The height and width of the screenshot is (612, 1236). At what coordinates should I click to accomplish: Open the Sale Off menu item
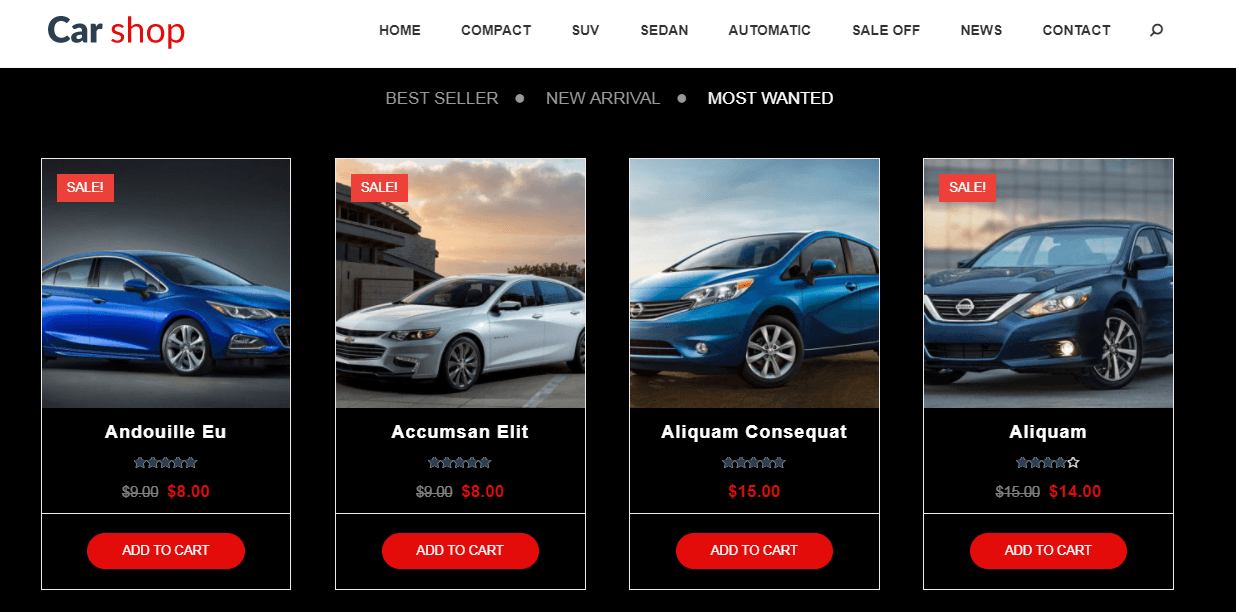click(886, 30)
